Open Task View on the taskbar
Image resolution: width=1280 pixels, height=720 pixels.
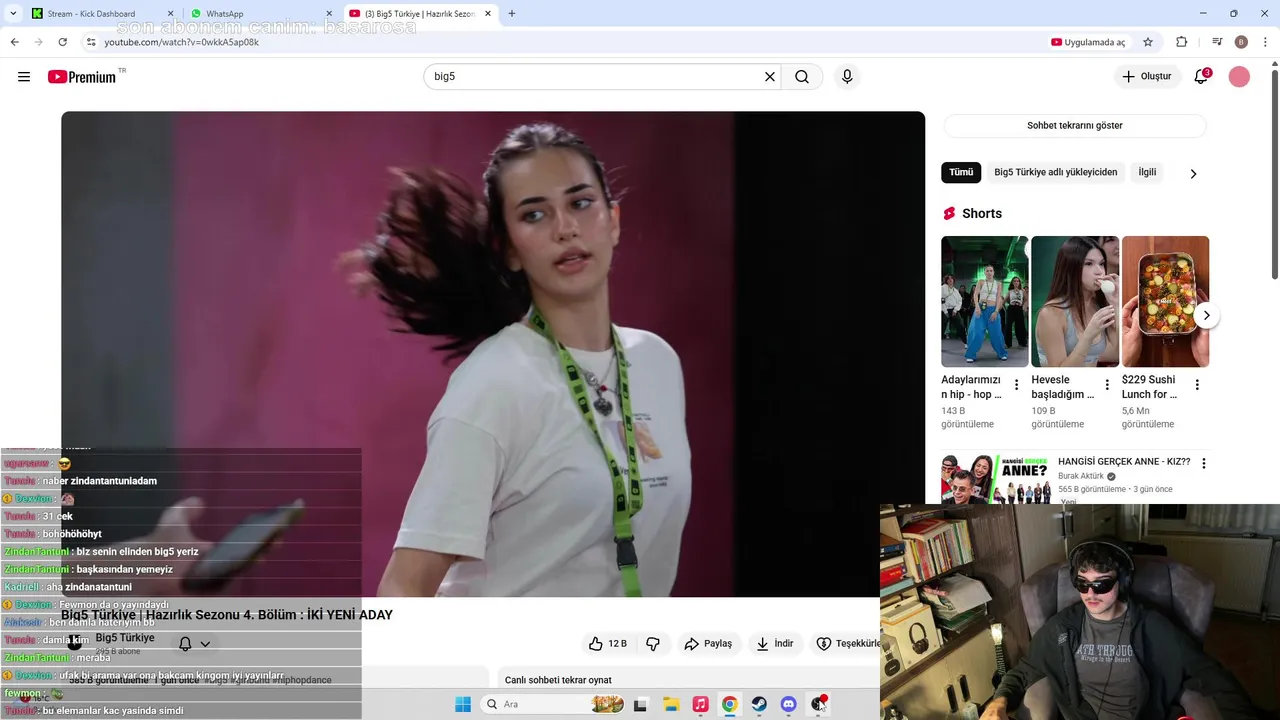(640, 704)
